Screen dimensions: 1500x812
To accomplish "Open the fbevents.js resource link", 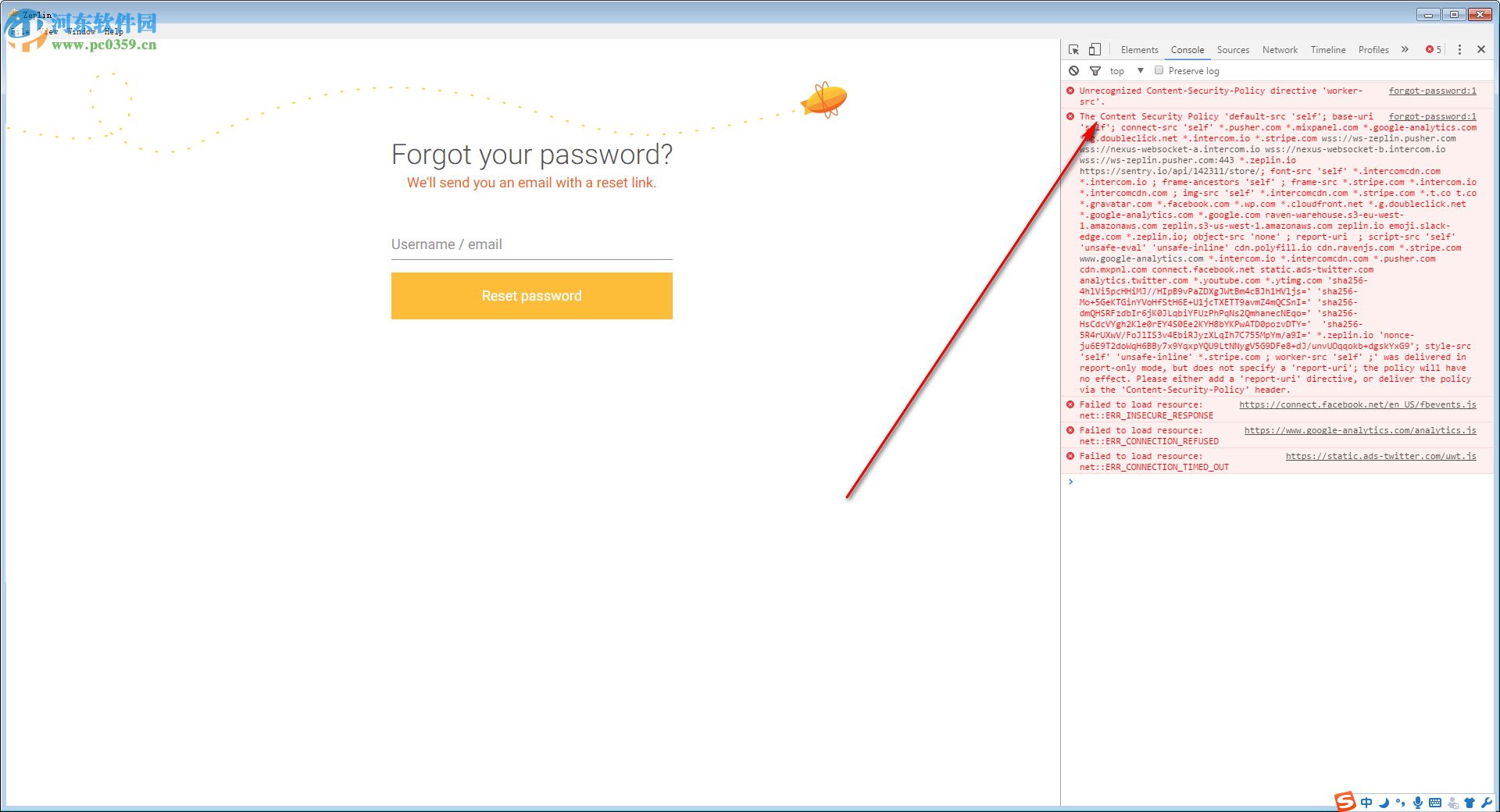I will 1357,404.
